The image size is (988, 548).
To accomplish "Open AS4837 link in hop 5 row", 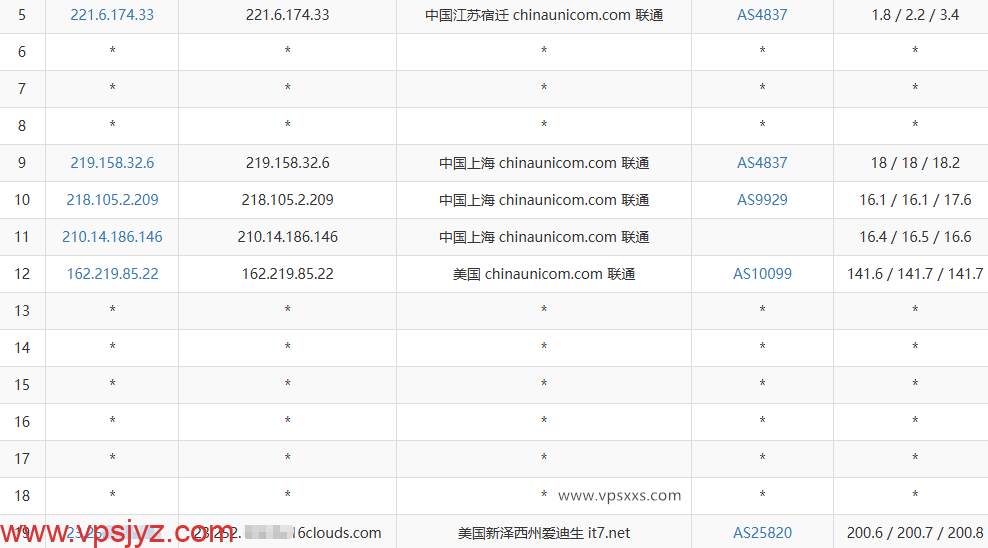I will [762, 15].
